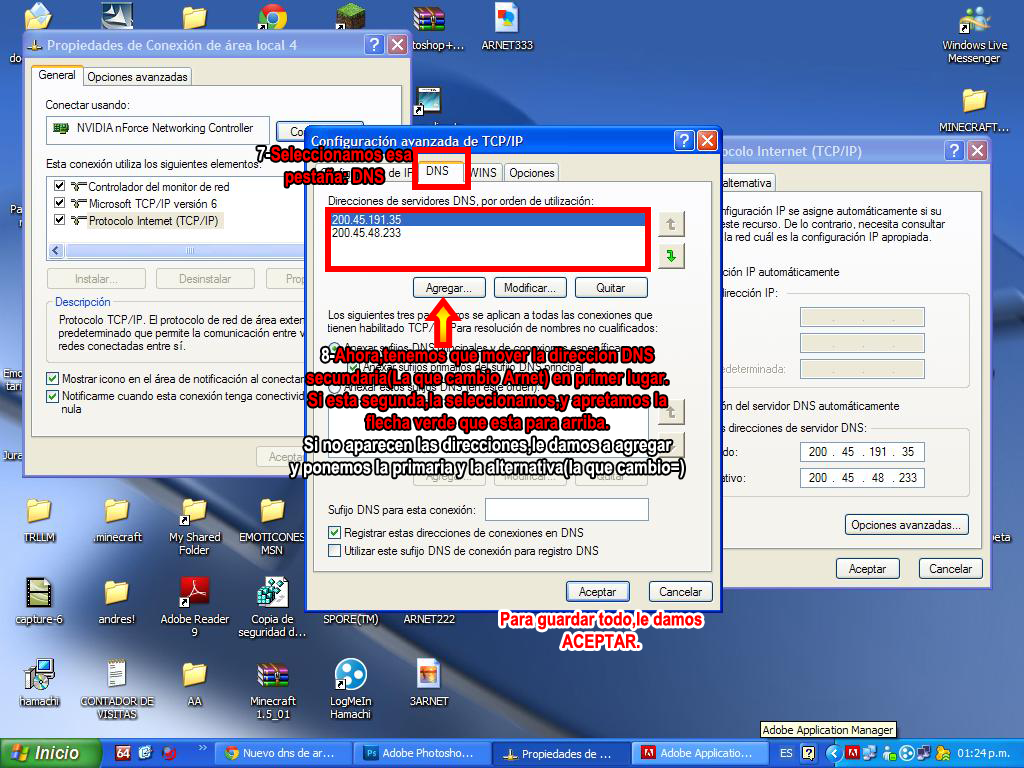
Task: Open CONTADOR DE VISITAS text file
Action: (x=117, y=690)
